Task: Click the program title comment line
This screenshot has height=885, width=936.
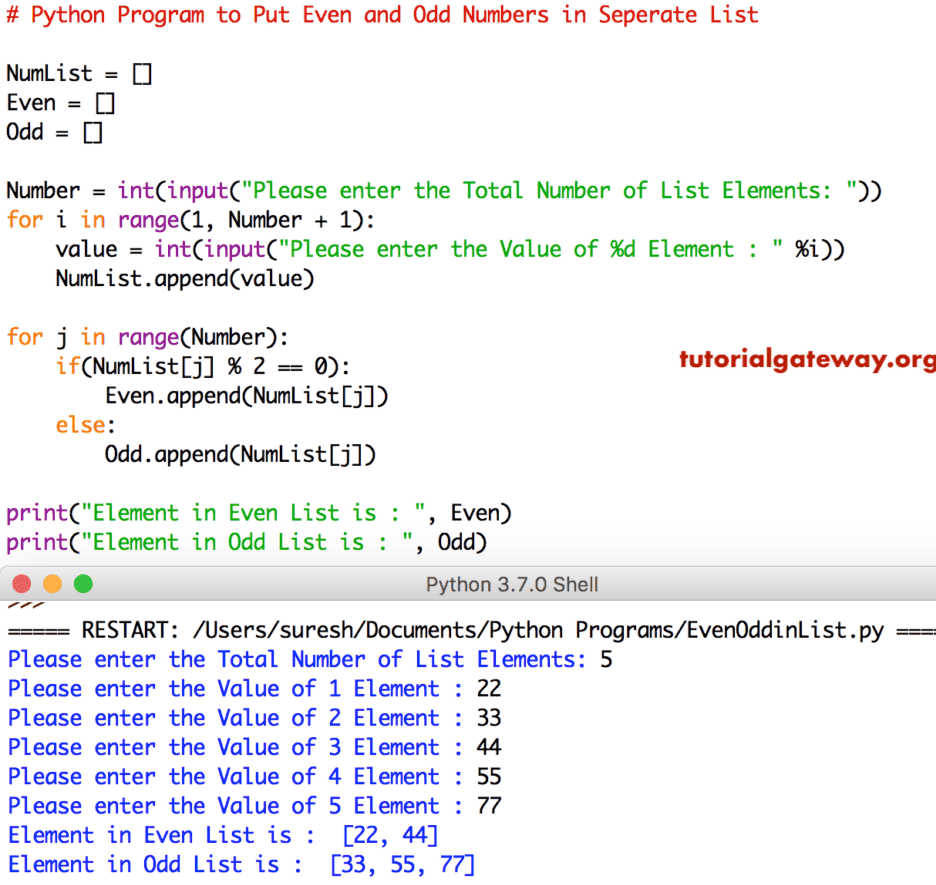Action: click(x=380, y=15)
